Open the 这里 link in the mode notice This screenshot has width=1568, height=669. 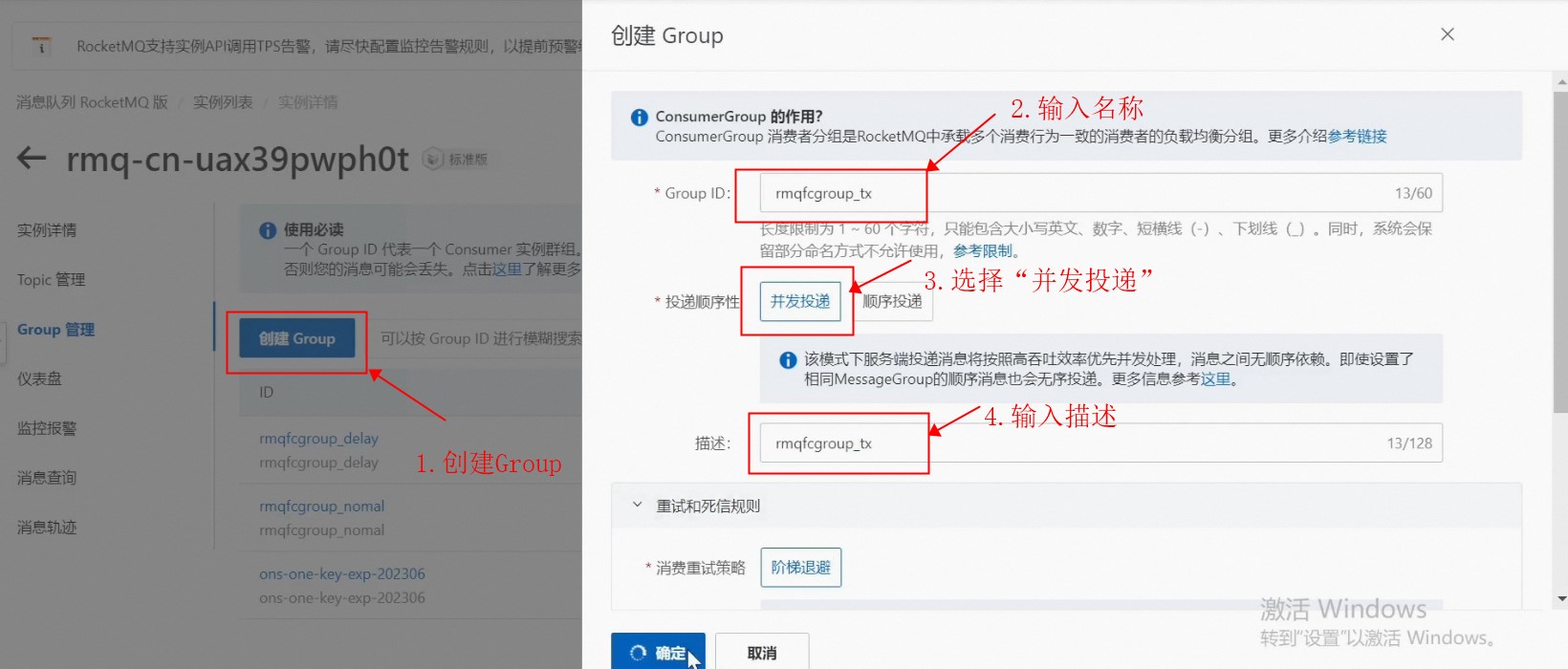pos(1215,379)
